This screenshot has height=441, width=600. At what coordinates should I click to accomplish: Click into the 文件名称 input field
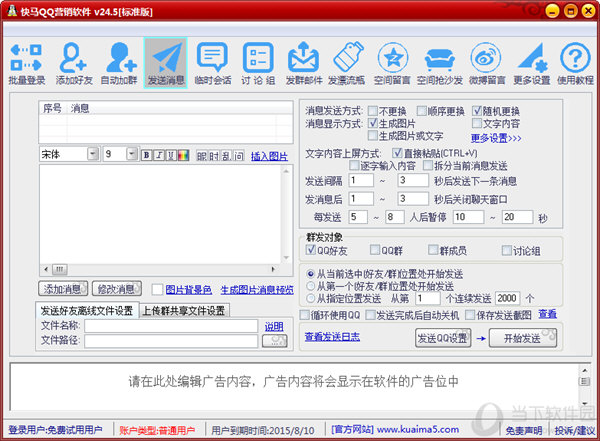click(x=171, y=326)
